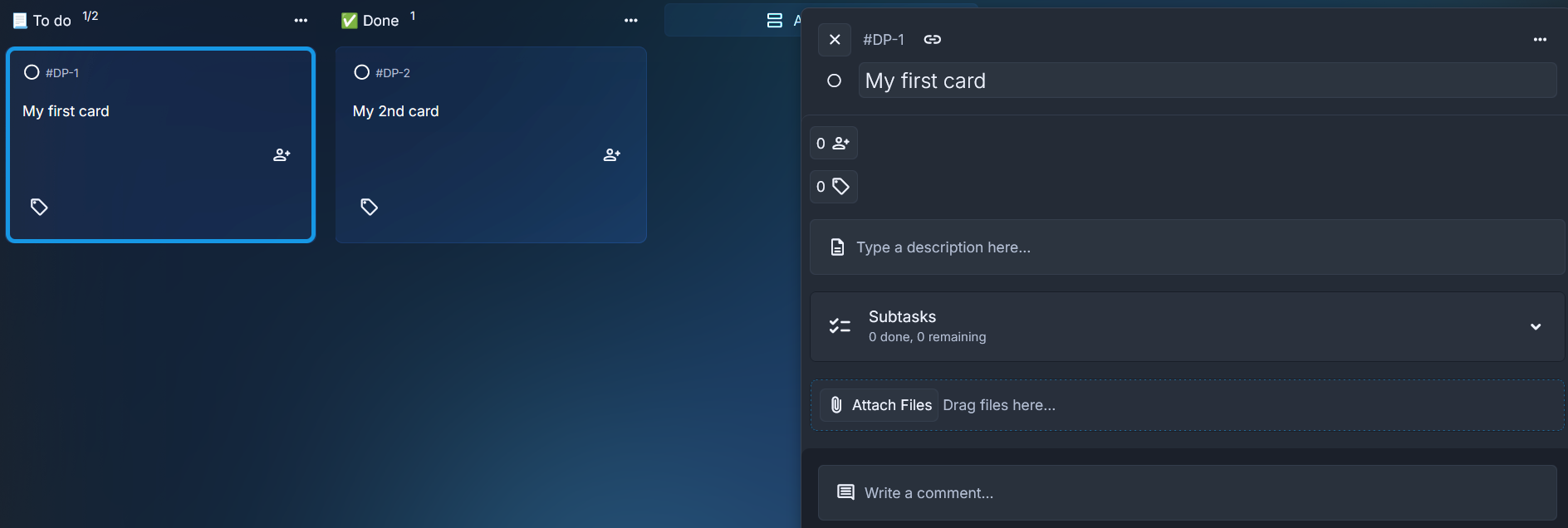Image resolution: width=1568 pixels, height=528 pixels.
Task: Click the To do notepad emoji icon
Action: 20,21
